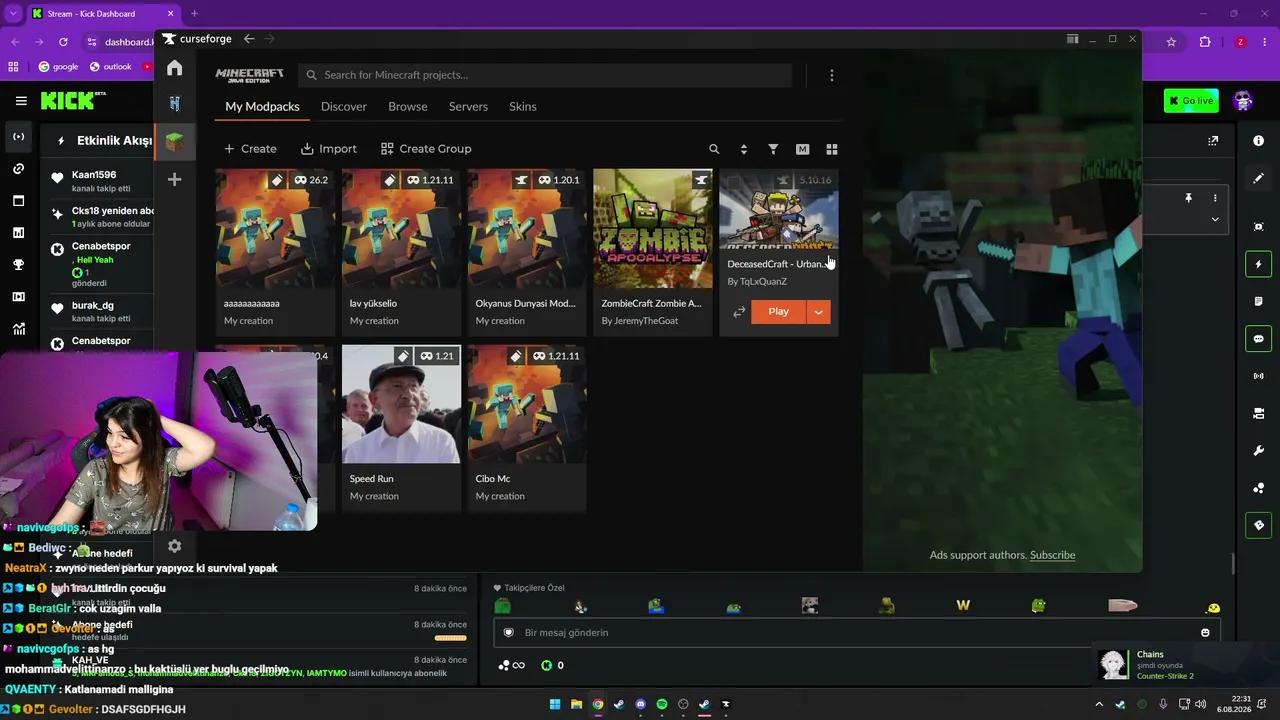The image size is (1280, 720).
Task: Expand the chevron in the Kick right panel
Action: 1215,219
